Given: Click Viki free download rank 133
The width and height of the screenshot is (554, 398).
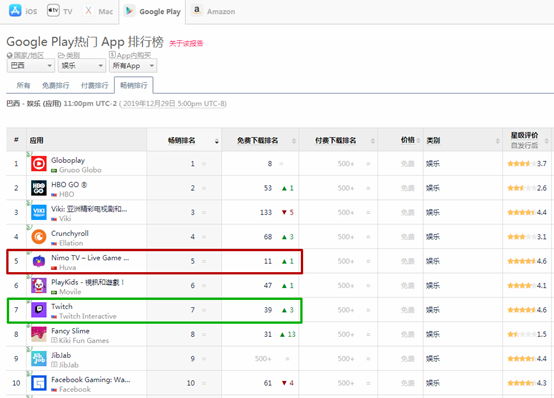Looking at the screenshot, I should (266, 212).
